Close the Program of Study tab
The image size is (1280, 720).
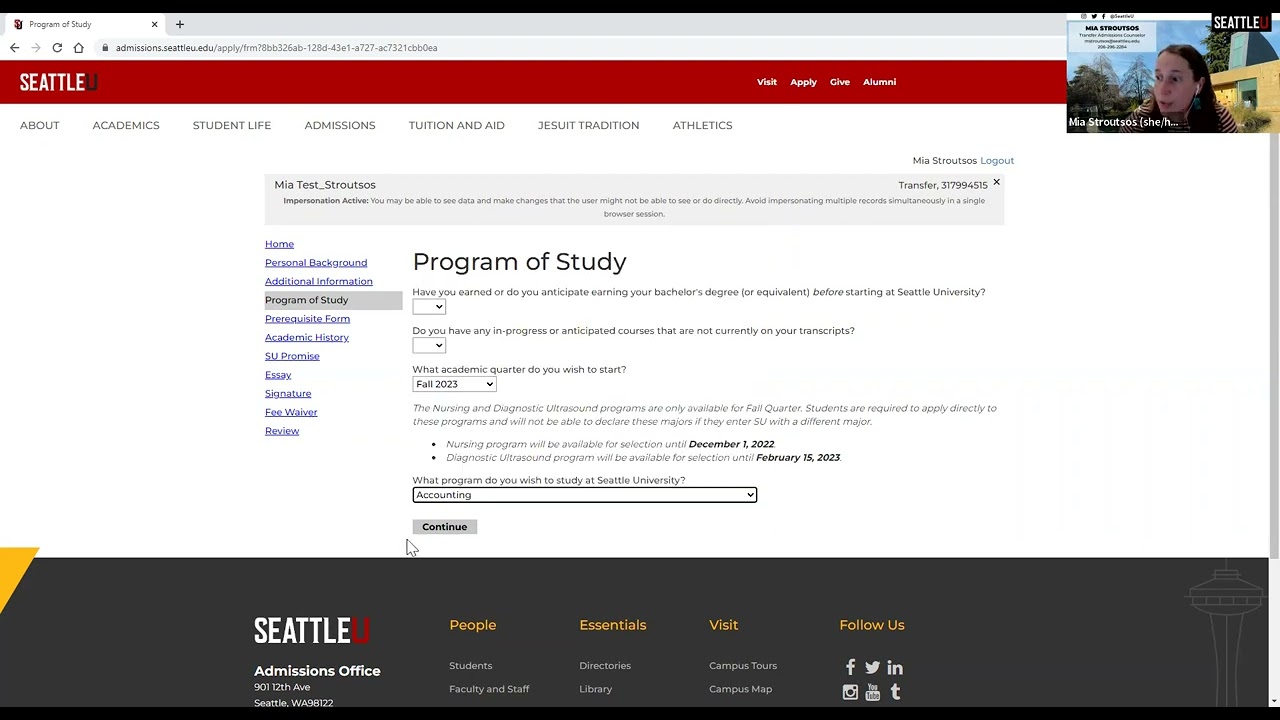155,24
